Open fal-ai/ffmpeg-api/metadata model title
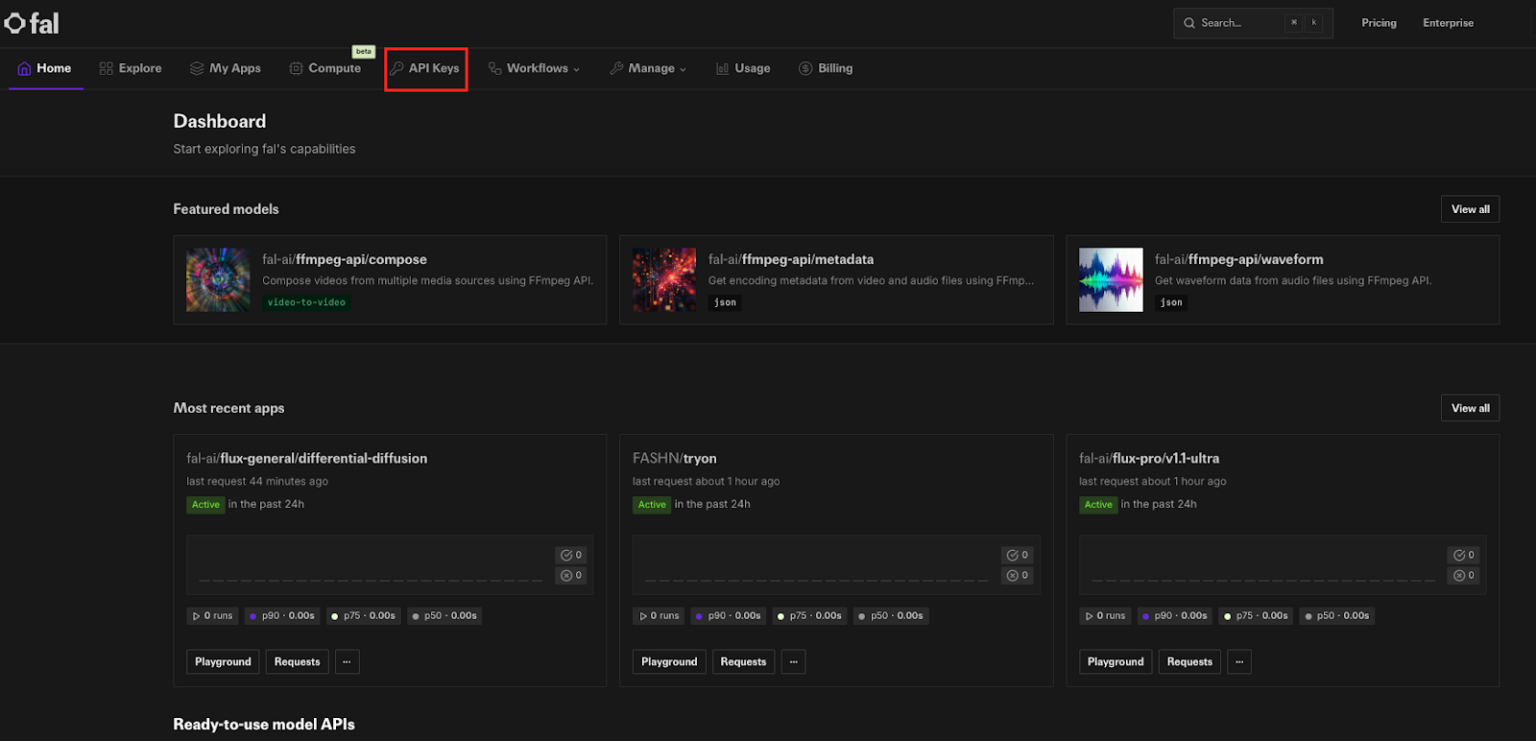This screenshot has height=741, width=1536. [x=791, y=259]
